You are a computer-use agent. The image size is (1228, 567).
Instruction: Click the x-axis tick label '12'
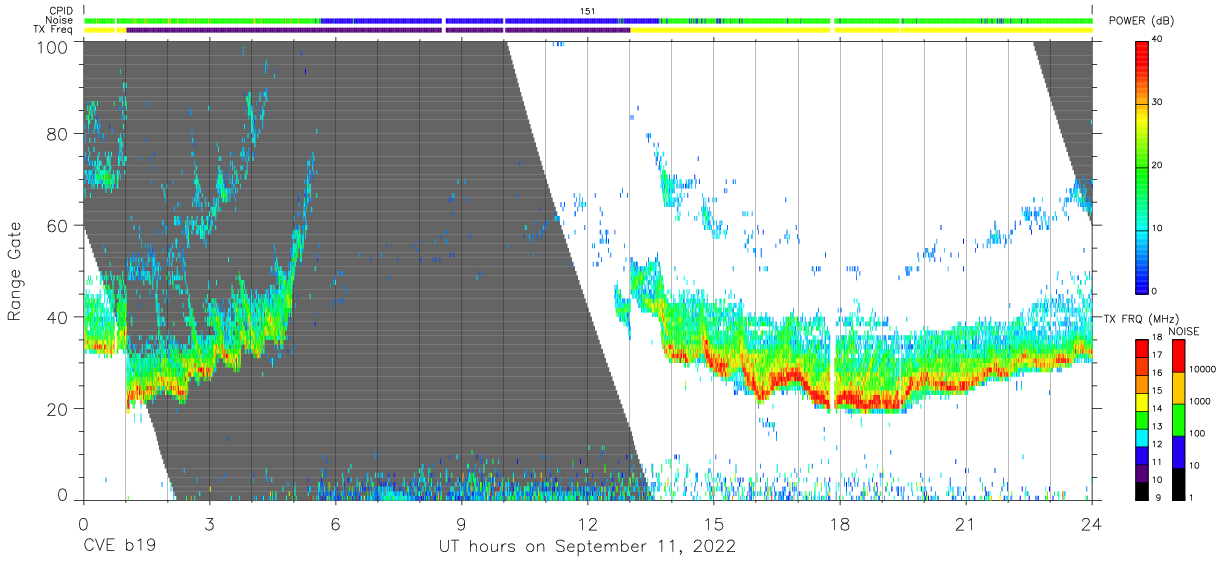[587, 524]
